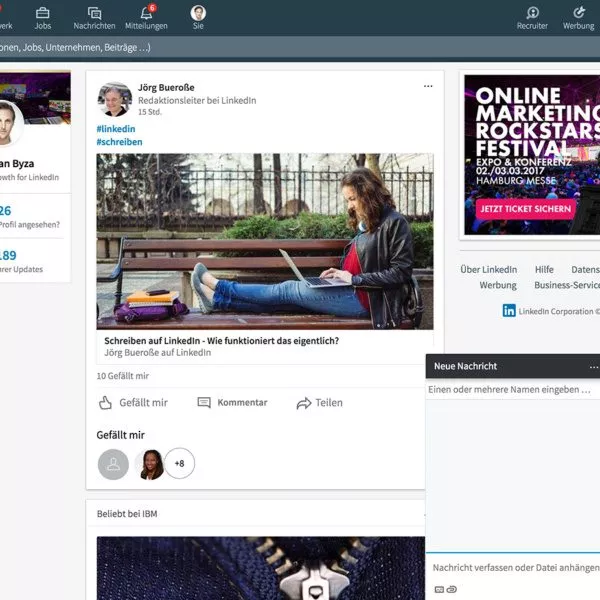Open the Recruiter icon
This screenshot has height=600, width=600.
click(532, 13)
